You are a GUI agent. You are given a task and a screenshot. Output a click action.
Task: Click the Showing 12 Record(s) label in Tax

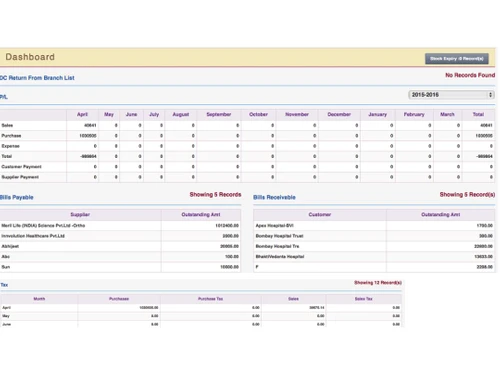(378, 283)
